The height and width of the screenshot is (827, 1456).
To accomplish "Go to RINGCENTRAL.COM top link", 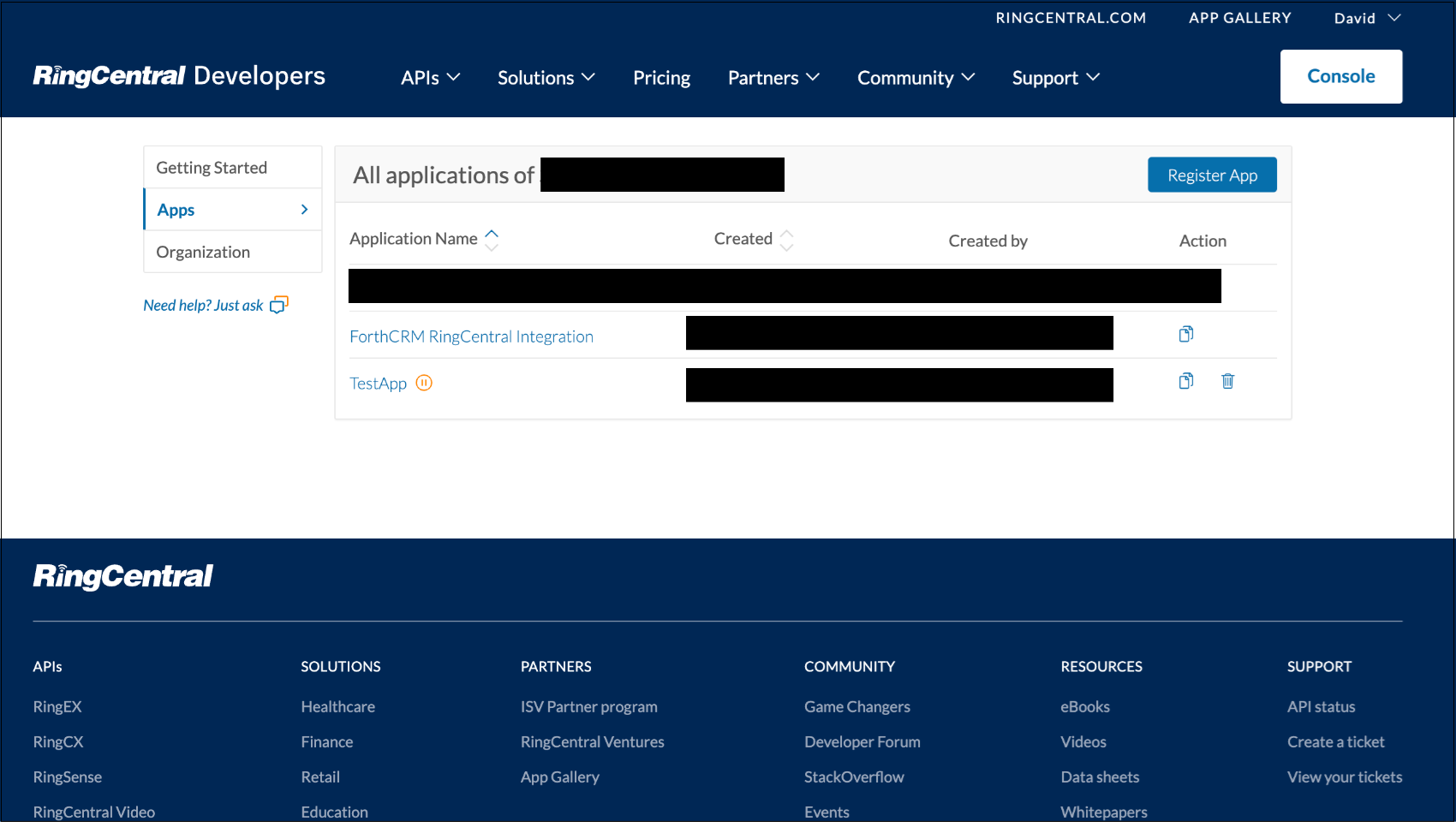I will 1071,18.
